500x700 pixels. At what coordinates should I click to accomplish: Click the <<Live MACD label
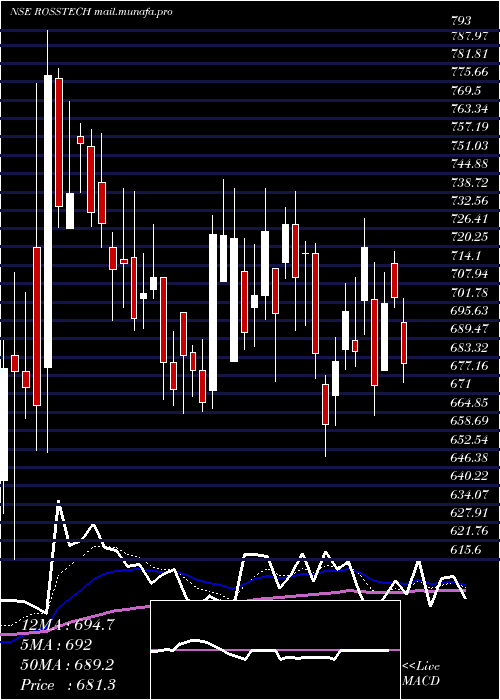[421, 673]
